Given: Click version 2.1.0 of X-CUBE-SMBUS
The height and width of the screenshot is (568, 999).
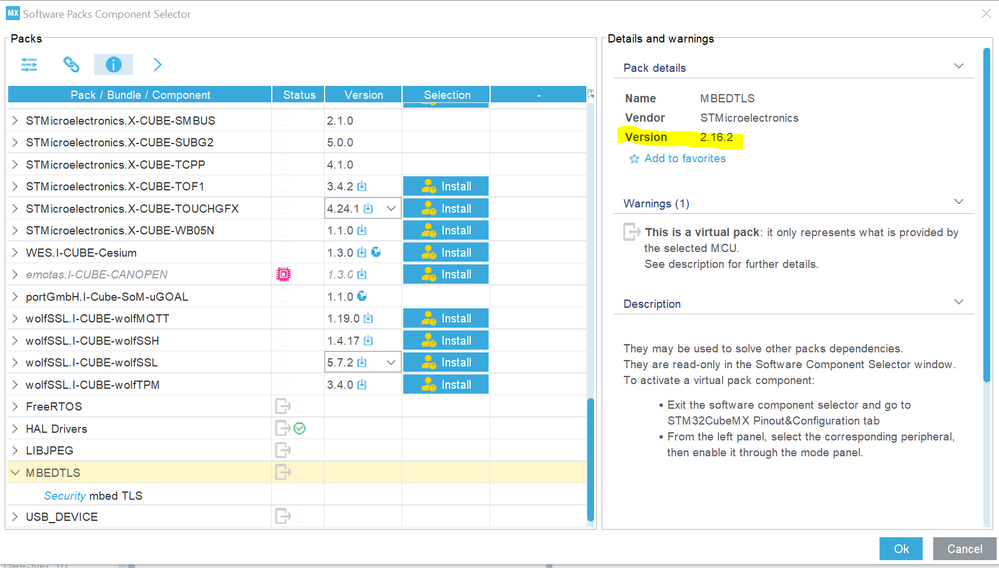Looking at the screenshot, I should [x=340, y=120].
